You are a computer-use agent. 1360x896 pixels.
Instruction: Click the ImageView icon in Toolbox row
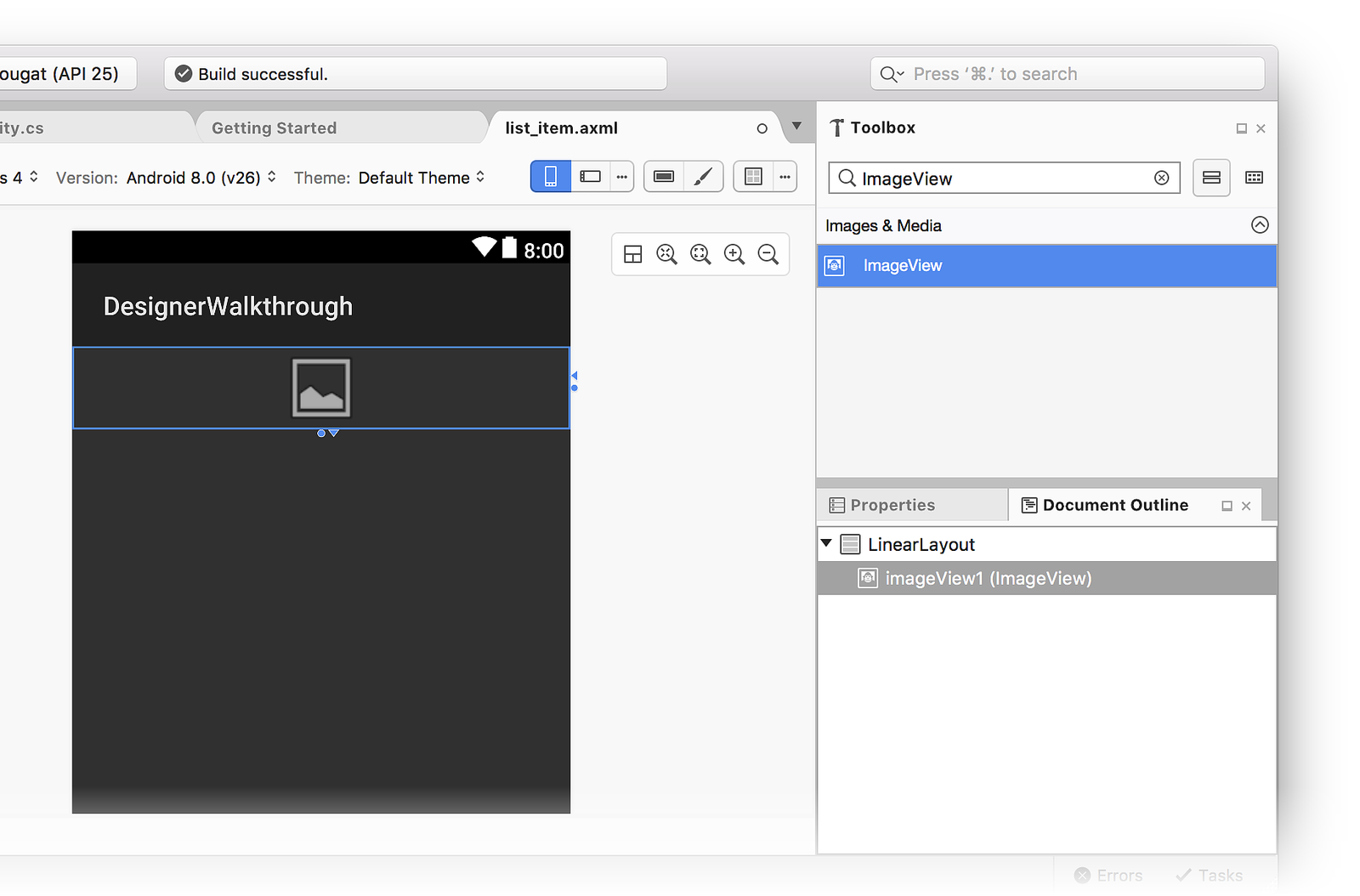[x=835, y=266]
